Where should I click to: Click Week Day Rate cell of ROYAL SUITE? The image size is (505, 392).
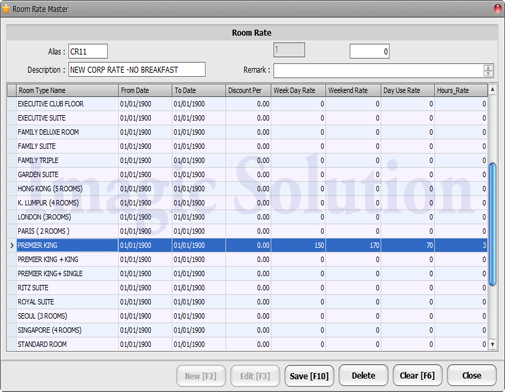pyautogui.click(x=298, y=302)
